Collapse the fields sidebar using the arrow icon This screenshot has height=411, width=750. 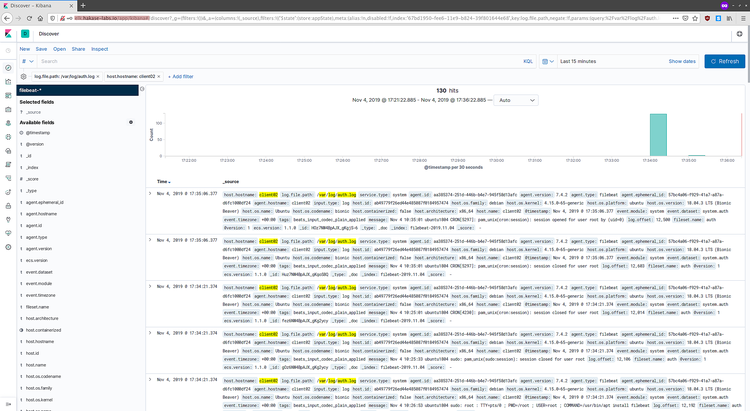tap(142, 89)
